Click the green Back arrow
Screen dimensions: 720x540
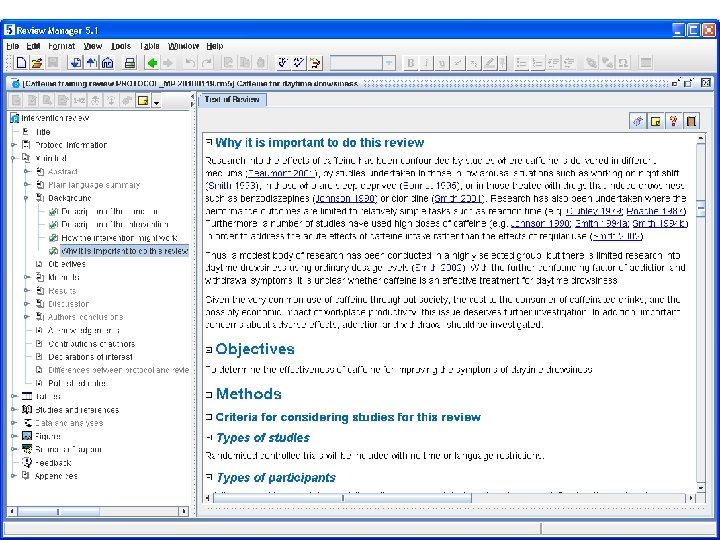(x=152, y=63)
